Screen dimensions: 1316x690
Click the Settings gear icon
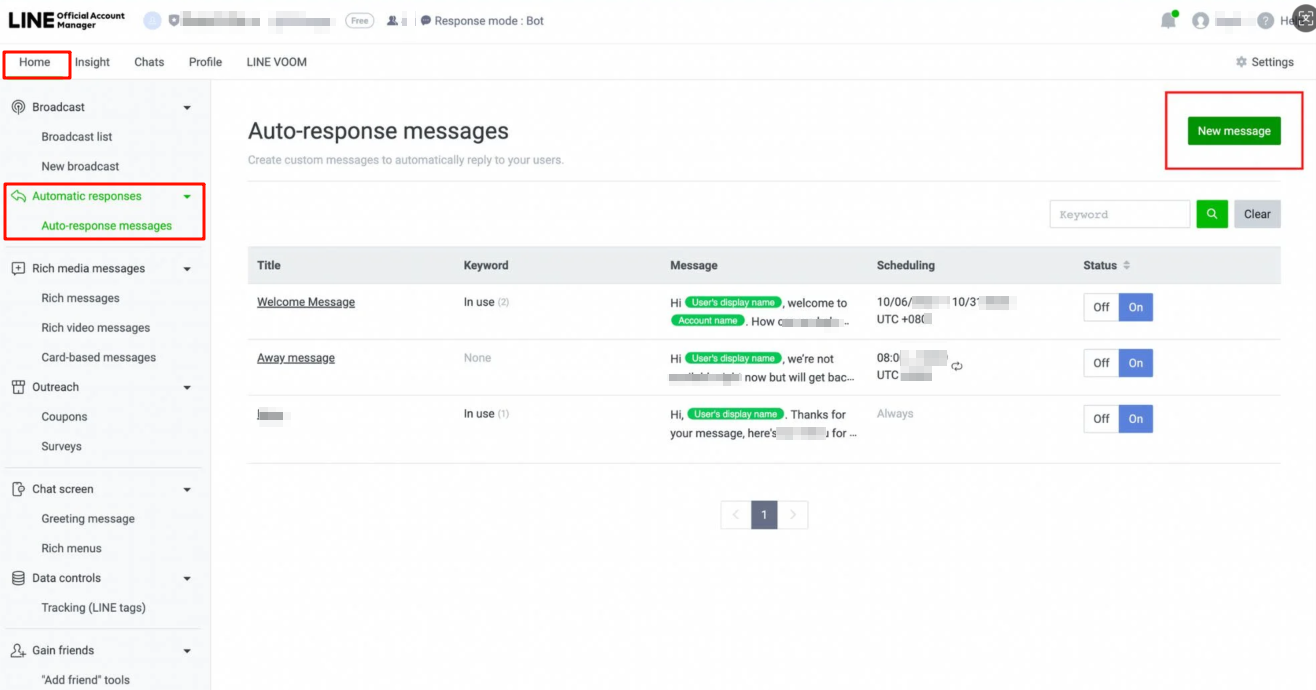click(1241, 62)
